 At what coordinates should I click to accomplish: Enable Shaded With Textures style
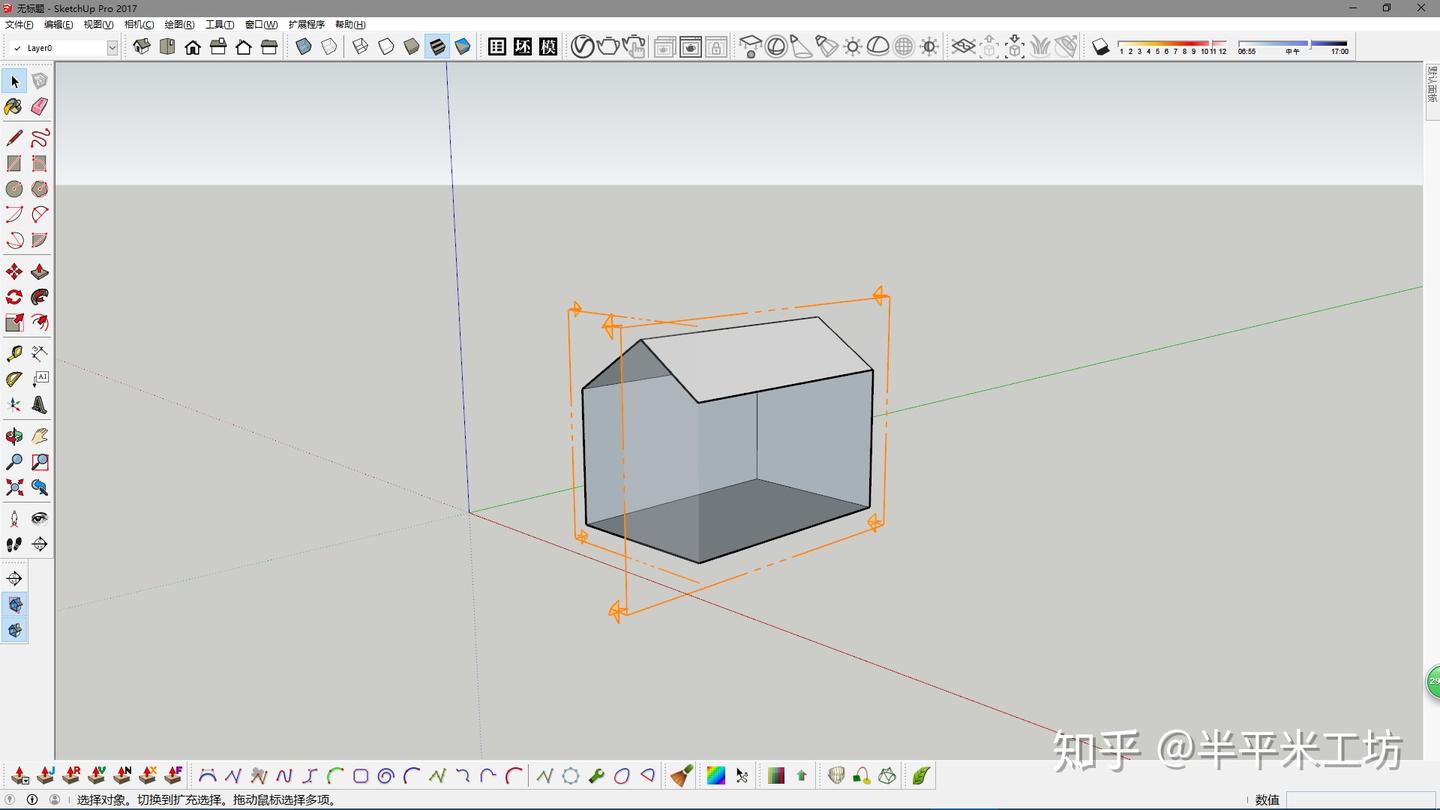pyautogui.click(x=437, y=47)
